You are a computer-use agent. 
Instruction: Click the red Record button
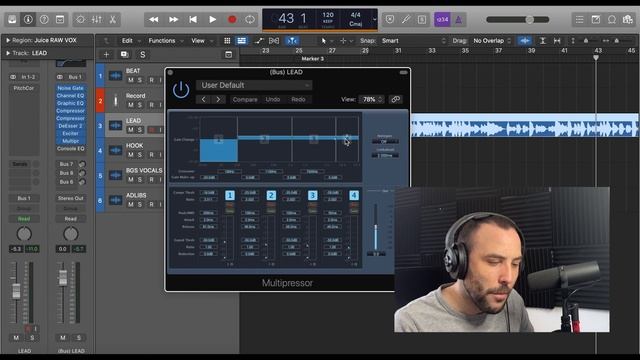click(x=232, y=19)
